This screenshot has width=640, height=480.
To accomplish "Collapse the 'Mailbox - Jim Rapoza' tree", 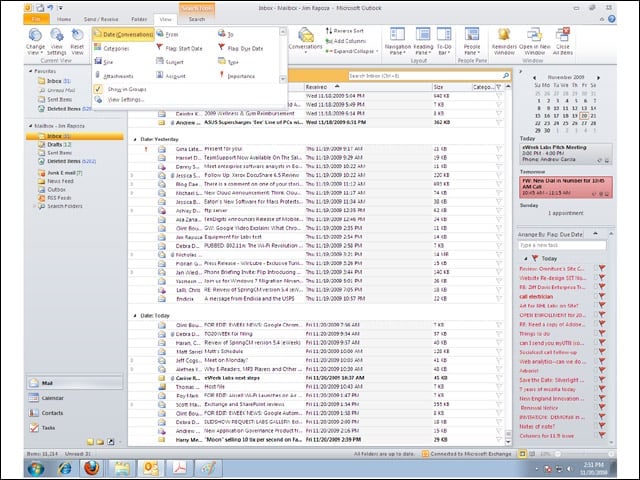I will coord(30,126).
